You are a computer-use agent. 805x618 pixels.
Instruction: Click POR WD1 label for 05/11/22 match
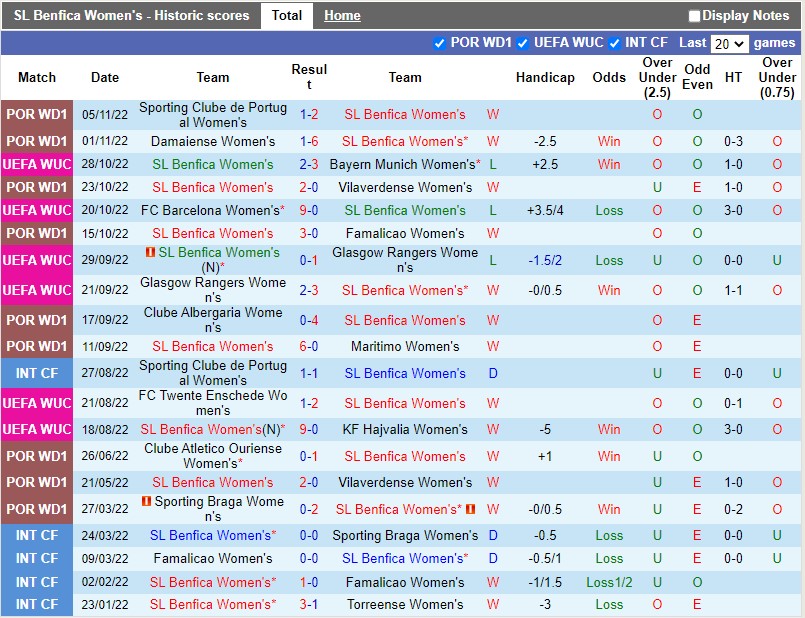pos(37,114)
